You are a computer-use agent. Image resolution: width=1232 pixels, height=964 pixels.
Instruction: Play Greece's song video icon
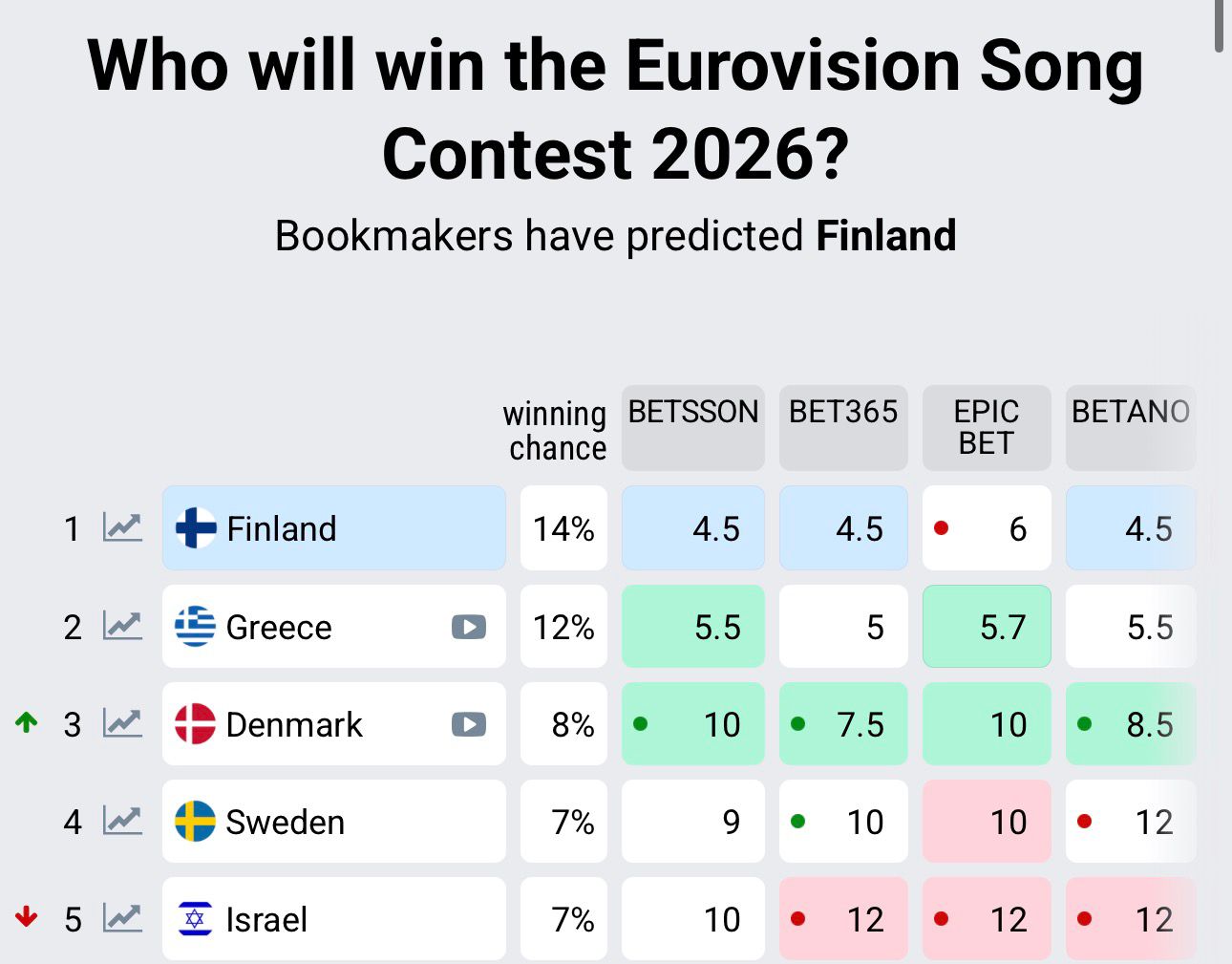(x=468, y=627)
